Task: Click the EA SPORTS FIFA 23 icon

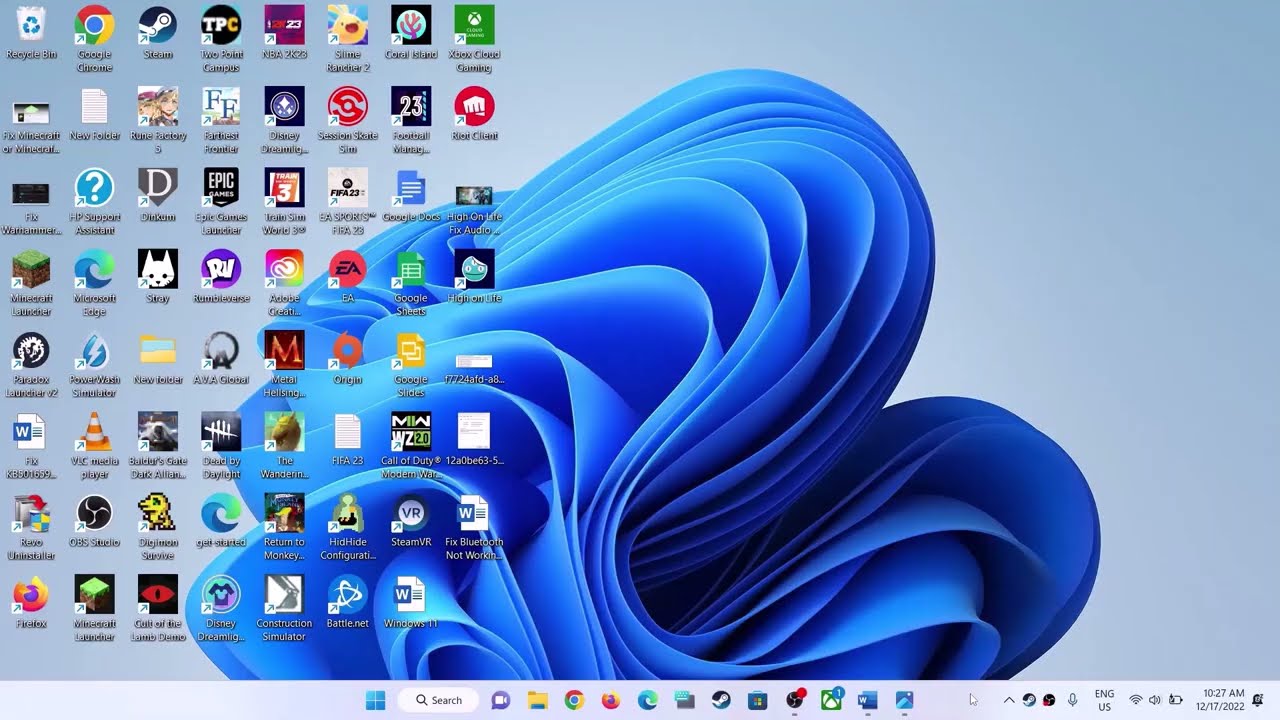Action: [347, 202]
